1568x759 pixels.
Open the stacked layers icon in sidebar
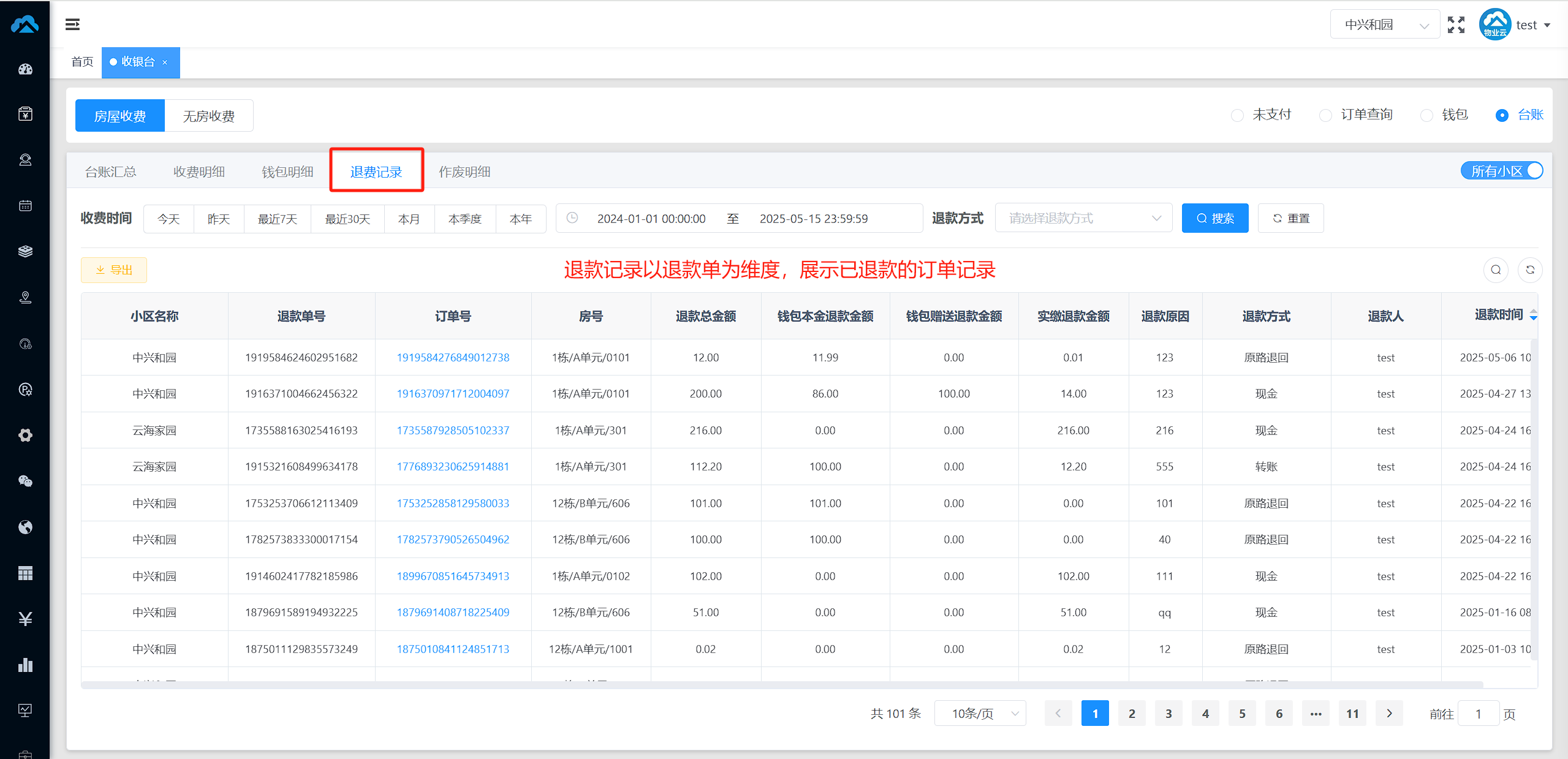25,252
